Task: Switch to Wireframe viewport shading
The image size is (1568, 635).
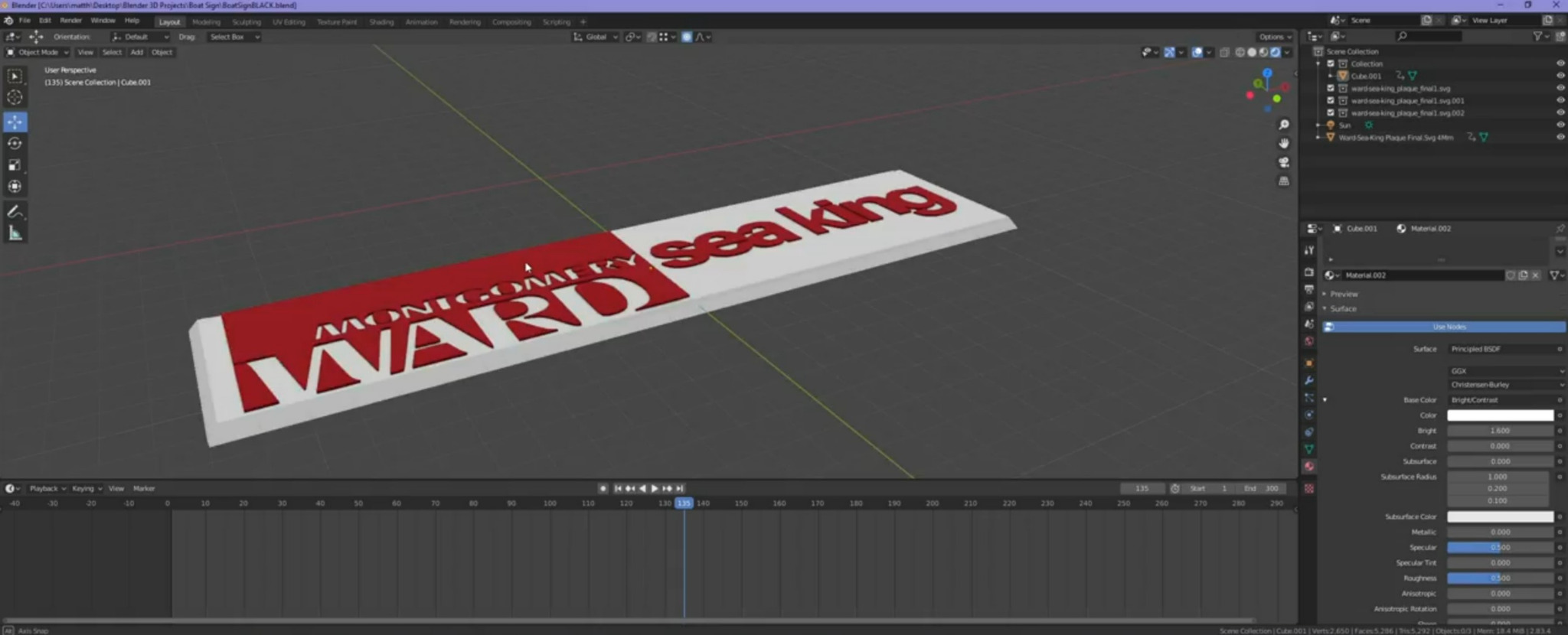Action: (x=1240, y=52)
